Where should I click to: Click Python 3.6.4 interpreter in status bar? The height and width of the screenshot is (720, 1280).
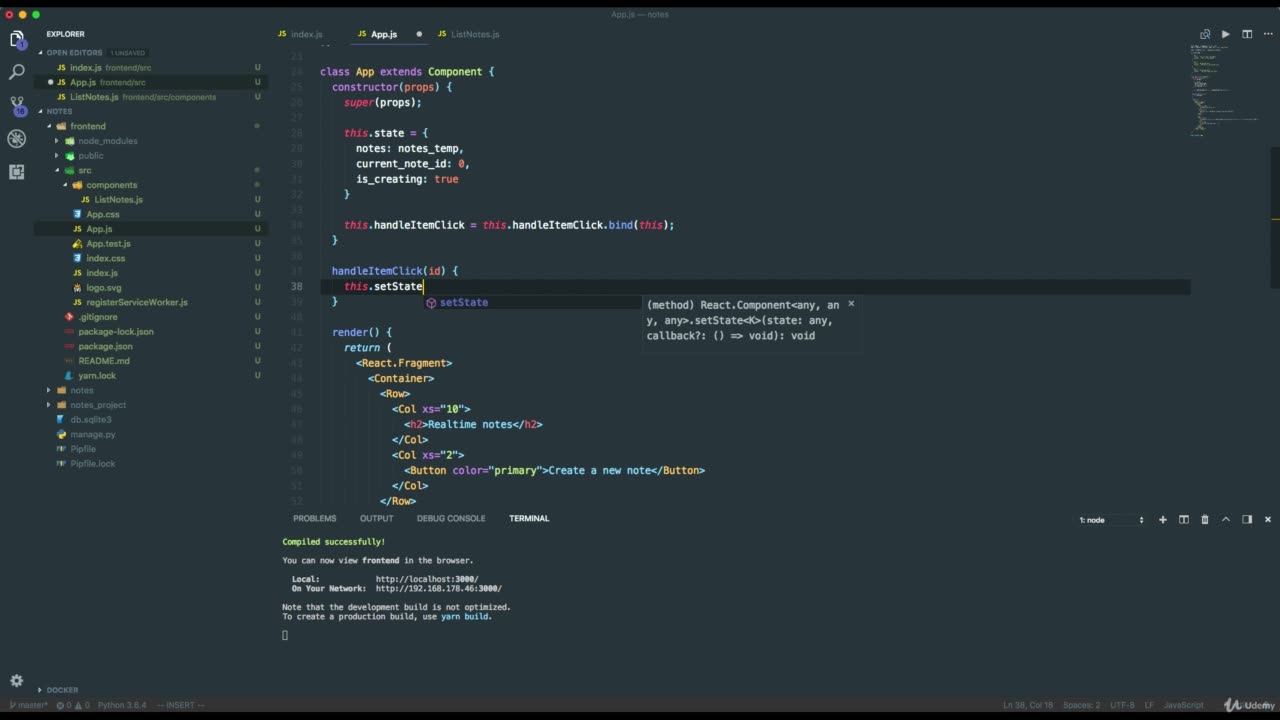pos(121,705)
